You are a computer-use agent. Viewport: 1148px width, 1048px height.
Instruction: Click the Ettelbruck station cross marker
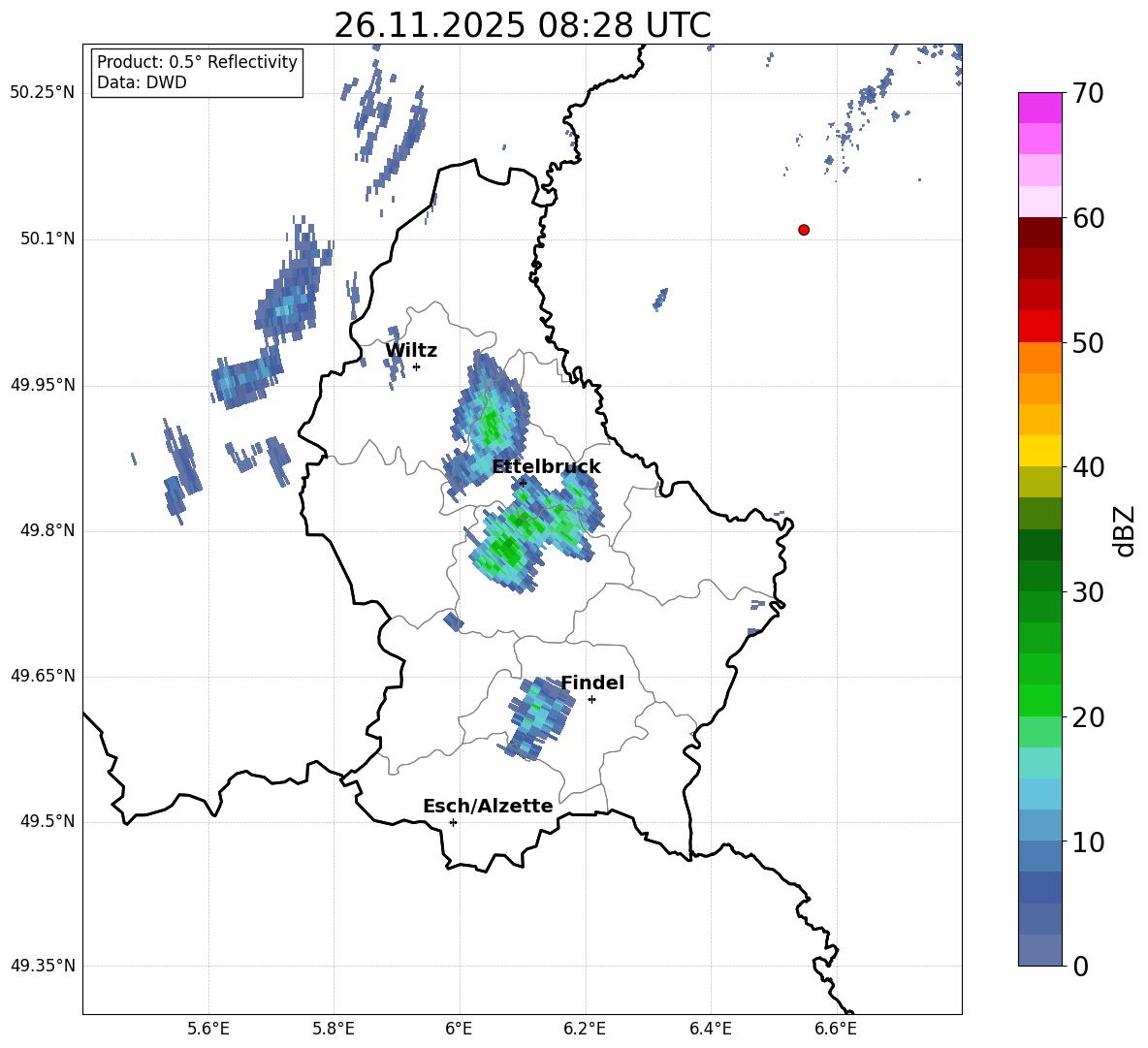point(522,483)
